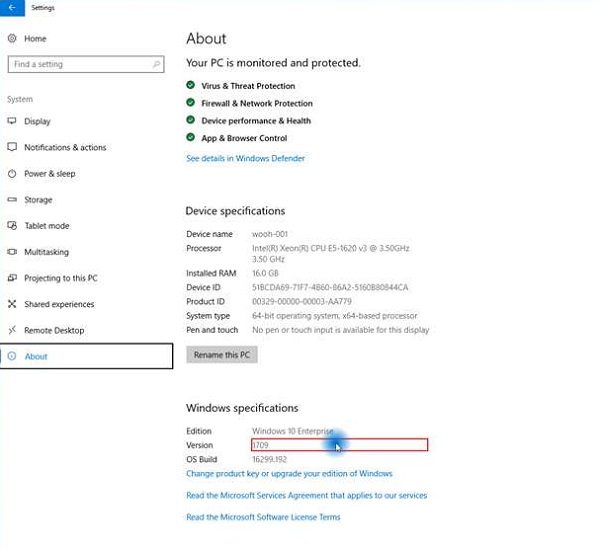Image resolution: width=600 pixels, height=550 pixels.
Task: Click the Shared experiences icon
Action: (12, 304)
